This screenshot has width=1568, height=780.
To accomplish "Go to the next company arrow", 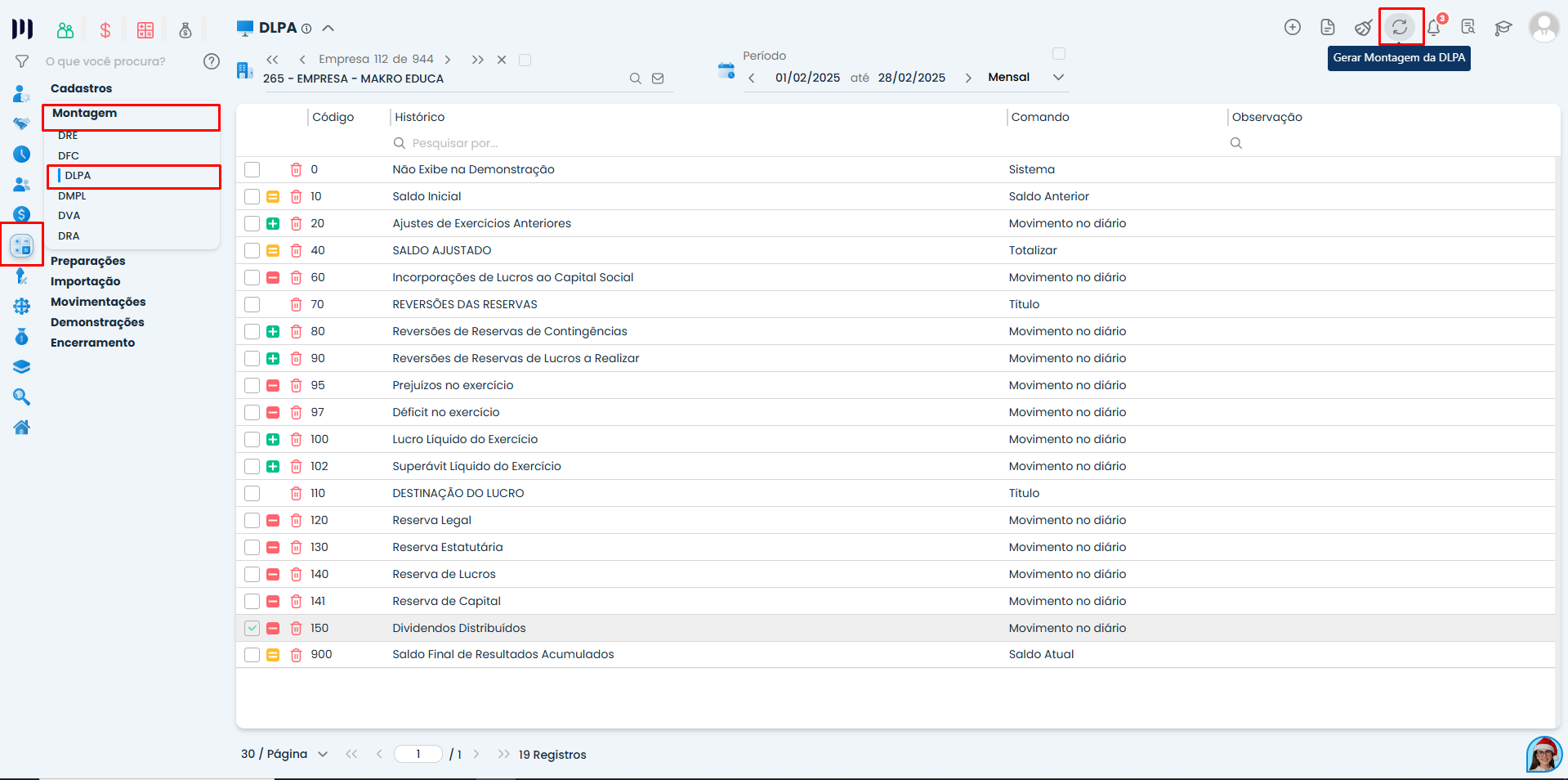I will coord(448,60).
